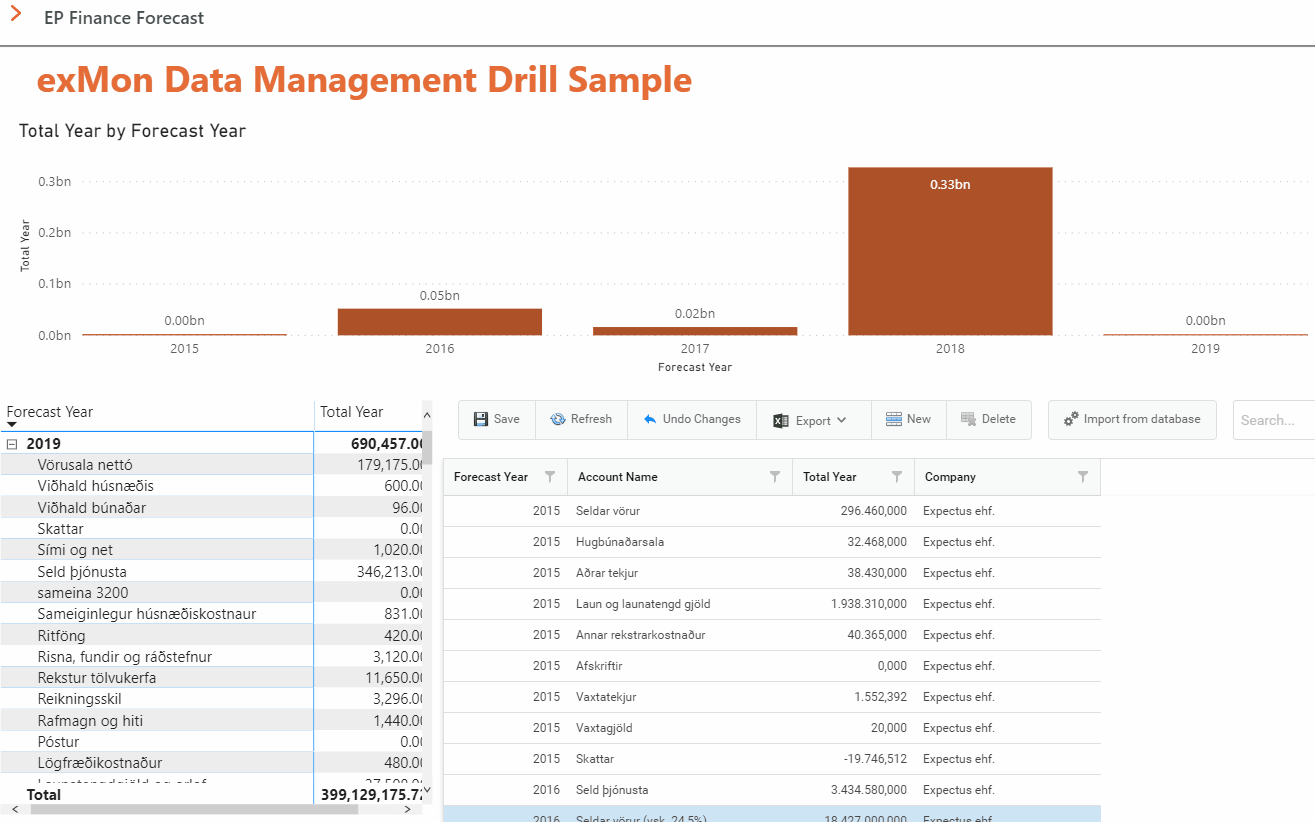Select the sameina 3200 row
This screenshot has width=1315, height=822.
(211, 593)
